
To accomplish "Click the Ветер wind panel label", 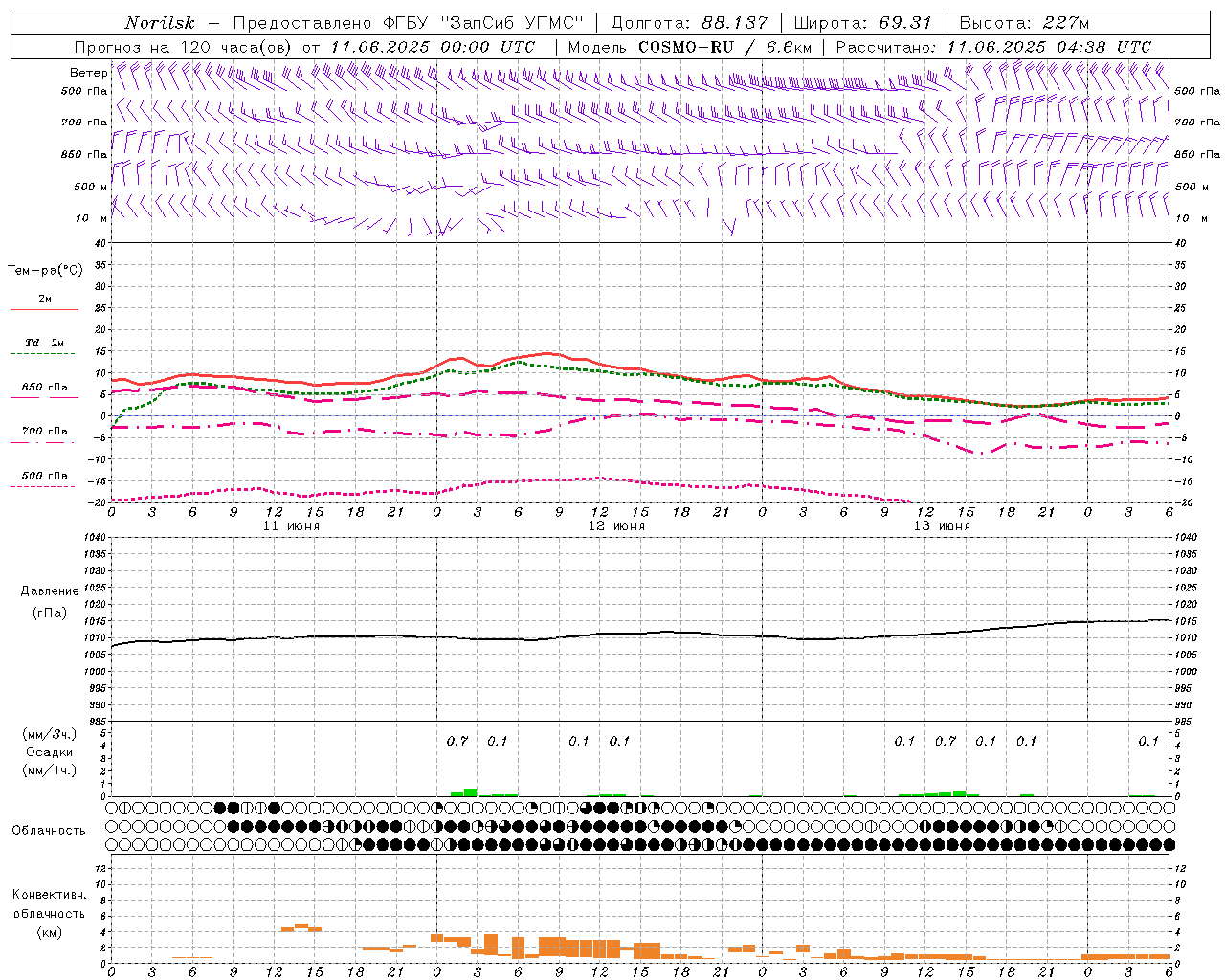I will coord(88,73).
